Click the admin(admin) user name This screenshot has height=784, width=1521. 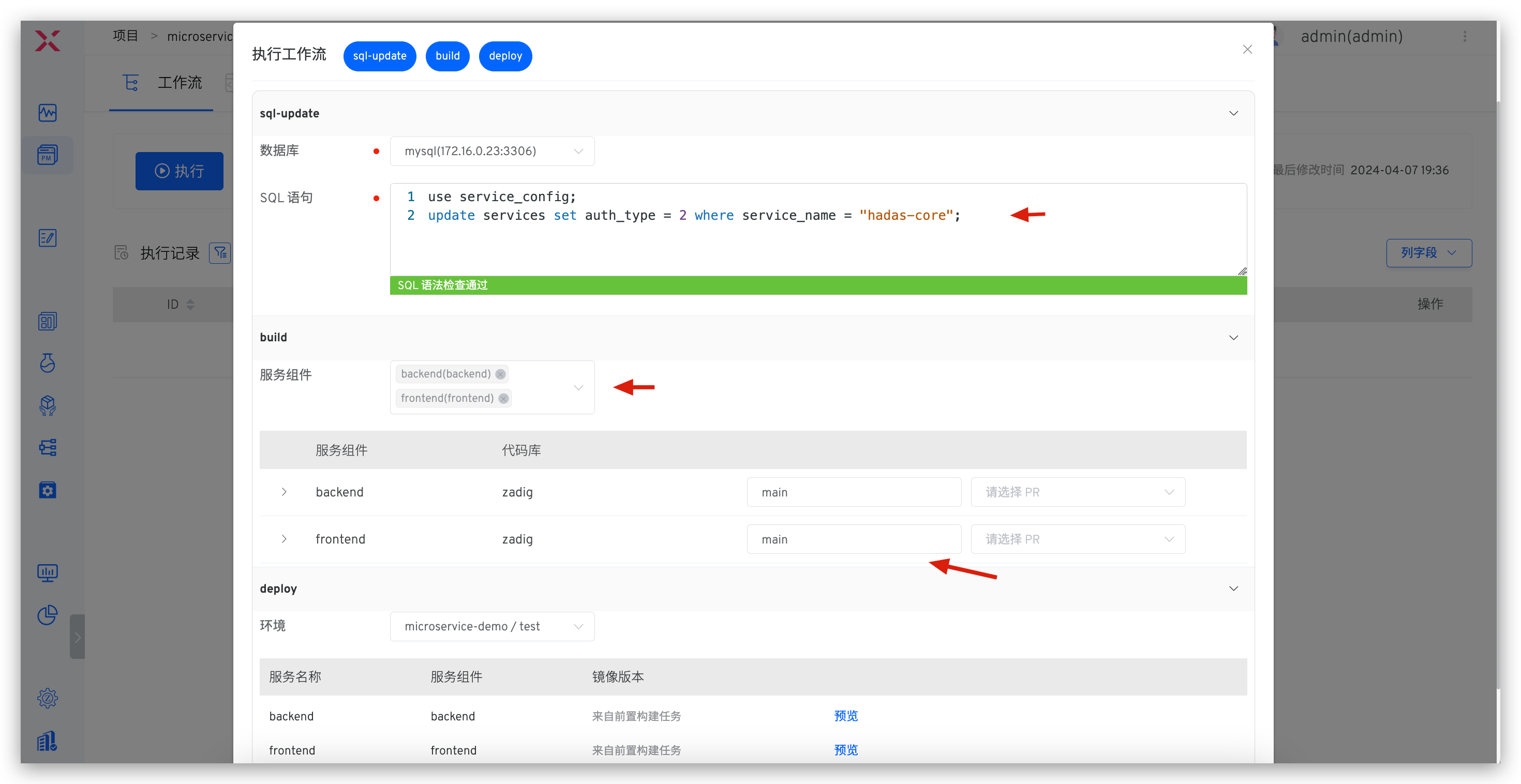[1351, 37]
